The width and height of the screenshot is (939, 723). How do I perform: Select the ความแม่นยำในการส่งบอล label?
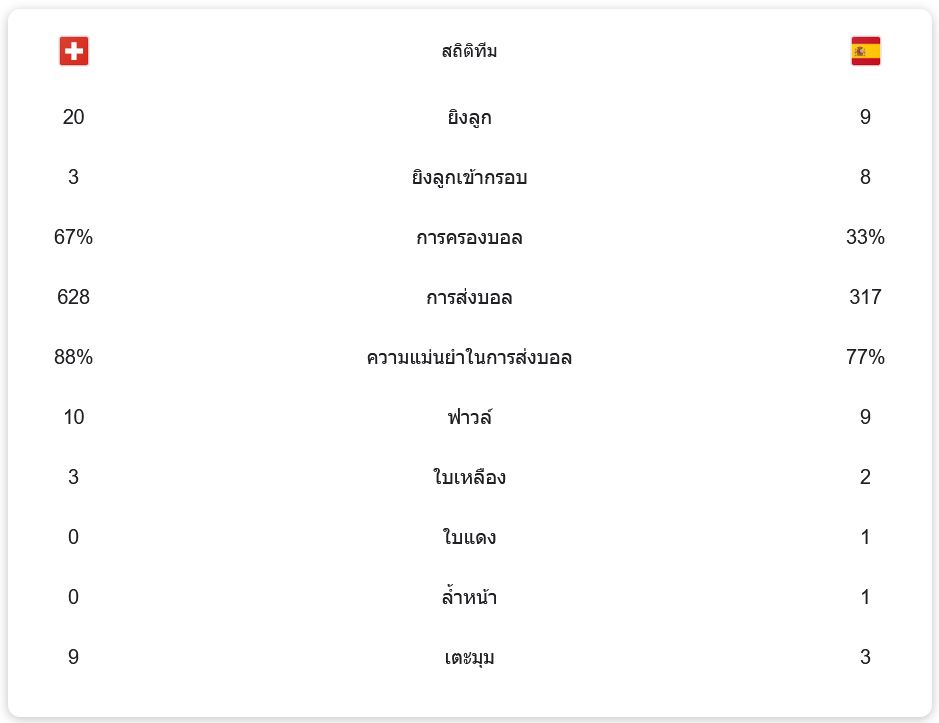[469, 358]
